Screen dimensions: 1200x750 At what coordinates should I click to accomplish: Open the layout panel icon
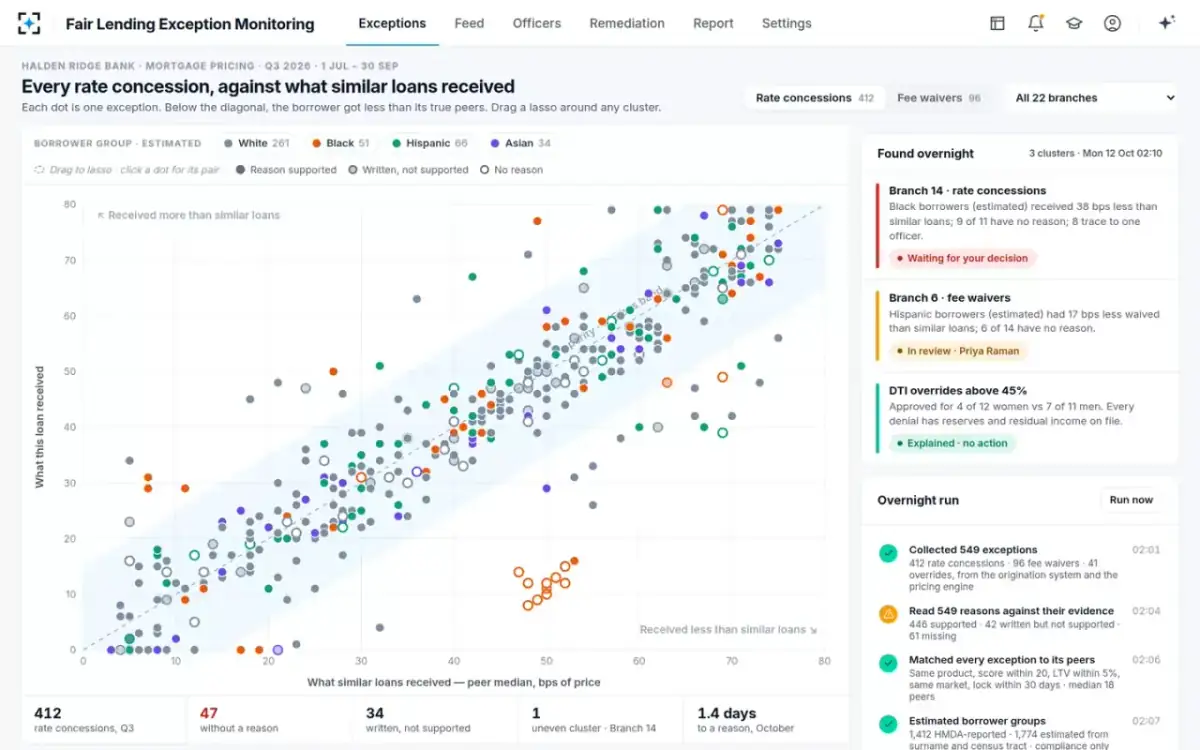point(997,23)
